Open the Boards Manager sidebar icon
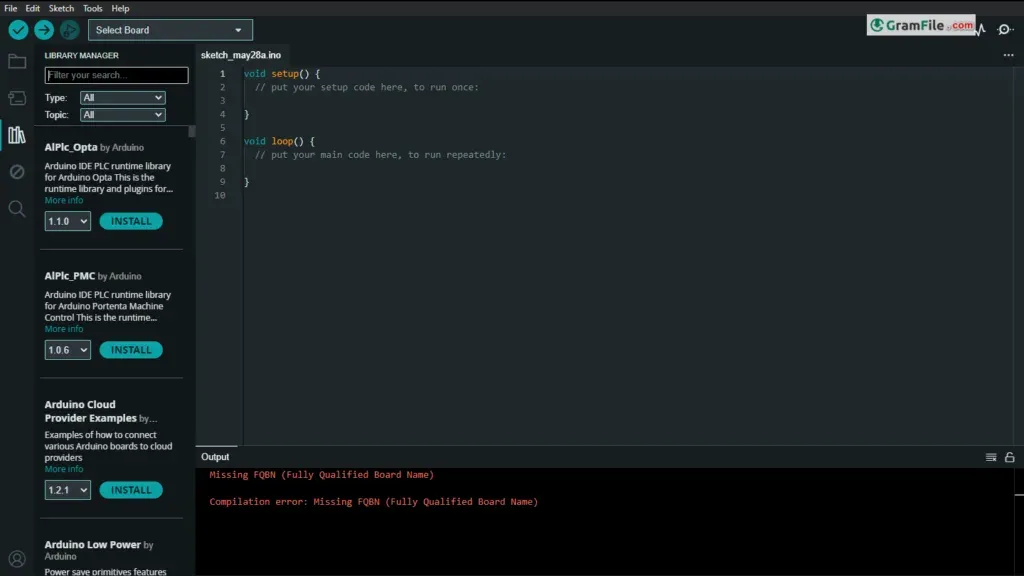This screenshot has width=1024, height=576. tap(17, 98)
